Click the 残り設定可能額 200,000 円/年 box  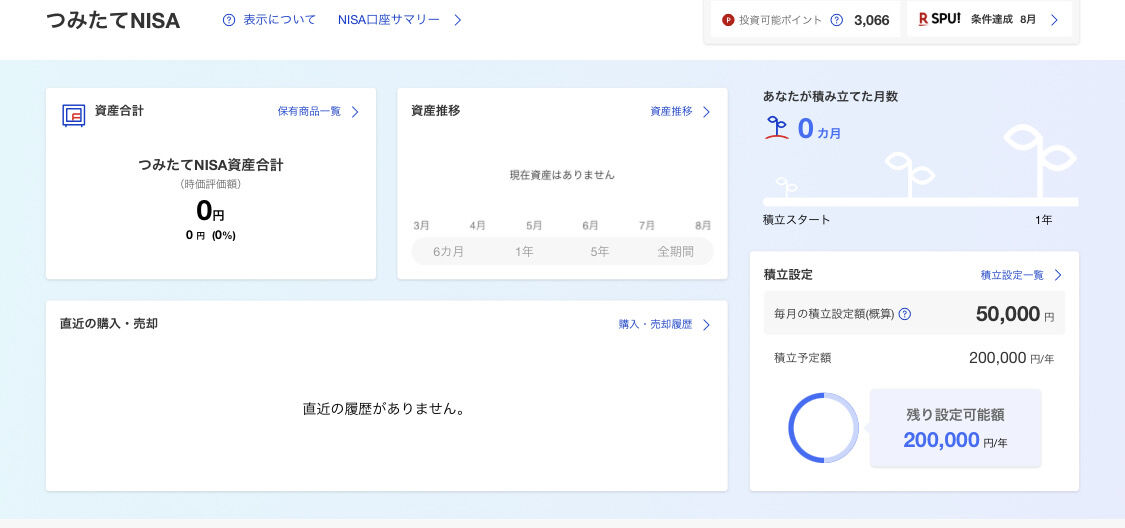click(955, 428)
